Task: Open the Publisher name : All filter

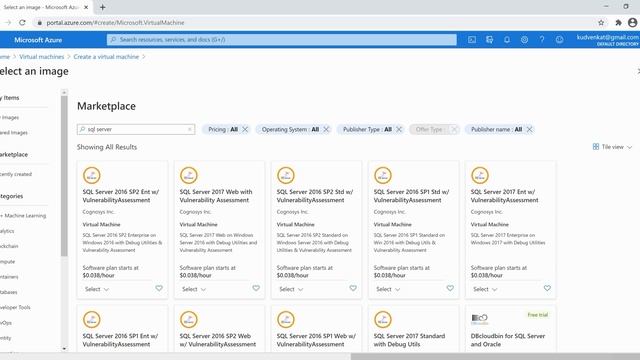Action: tap(496, 129)
